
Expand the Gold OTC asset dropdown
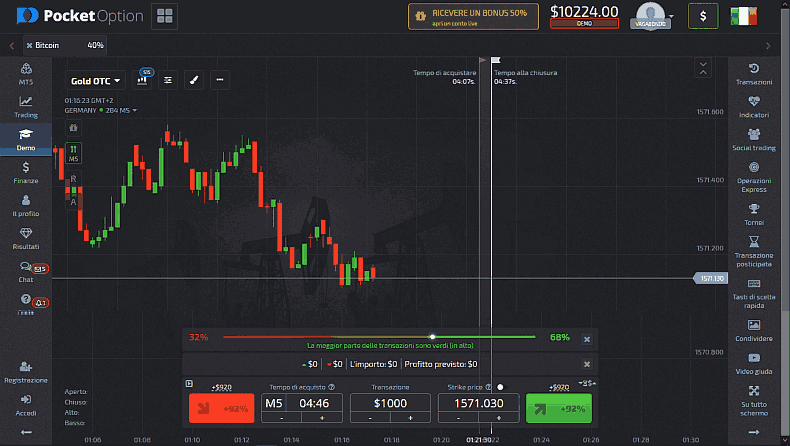(x=95, y=80)
